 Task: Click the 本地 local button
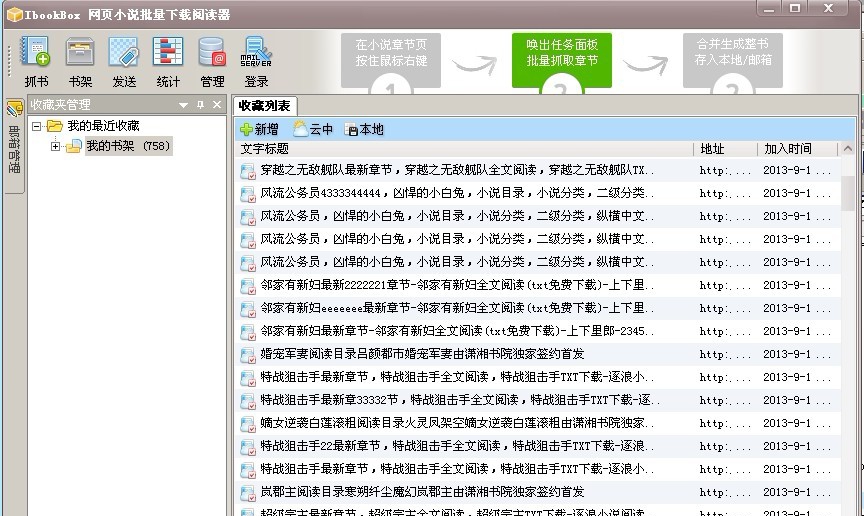[364, 130]
